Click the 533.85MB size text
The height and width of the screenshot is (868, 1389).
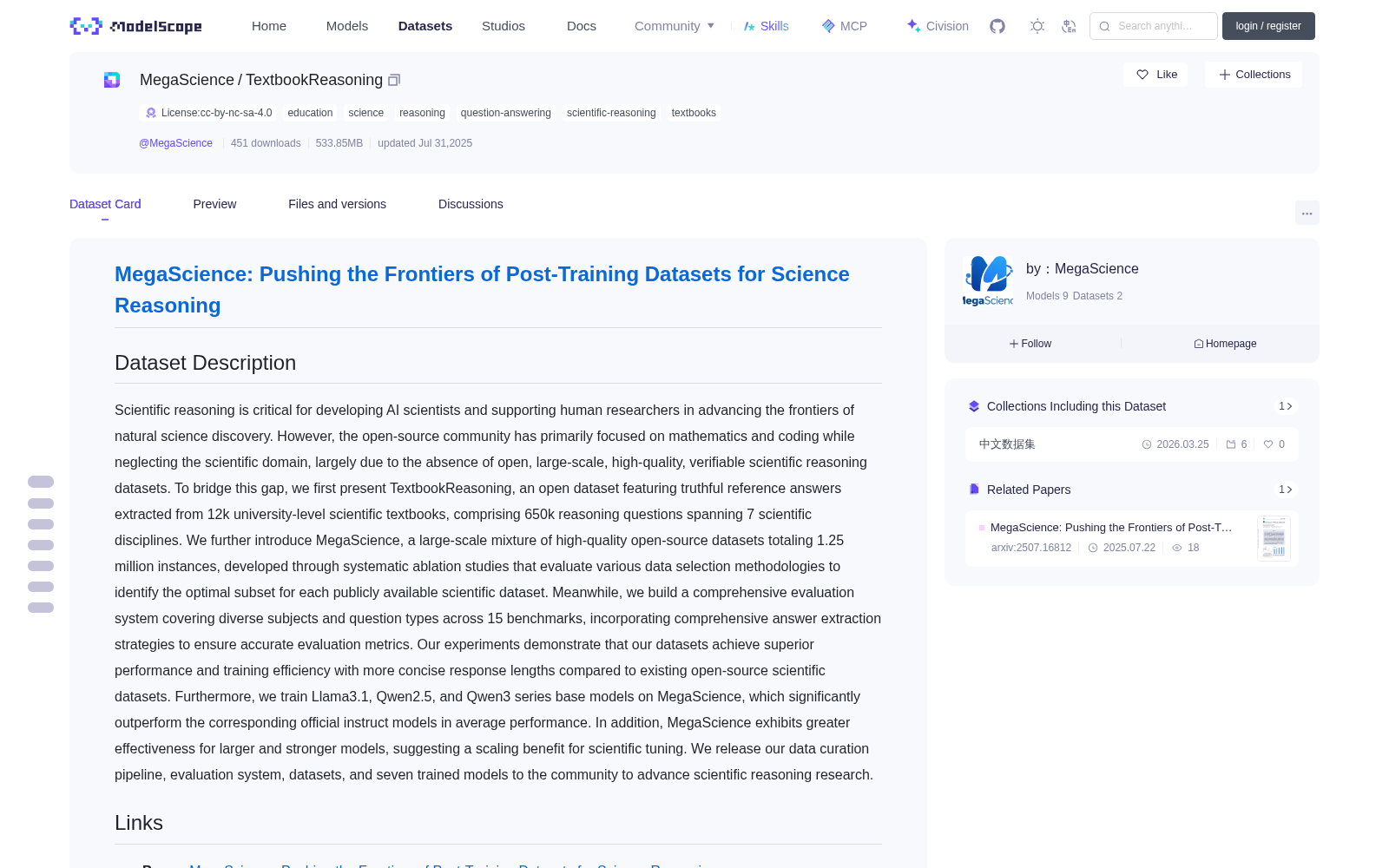point(339,143)
